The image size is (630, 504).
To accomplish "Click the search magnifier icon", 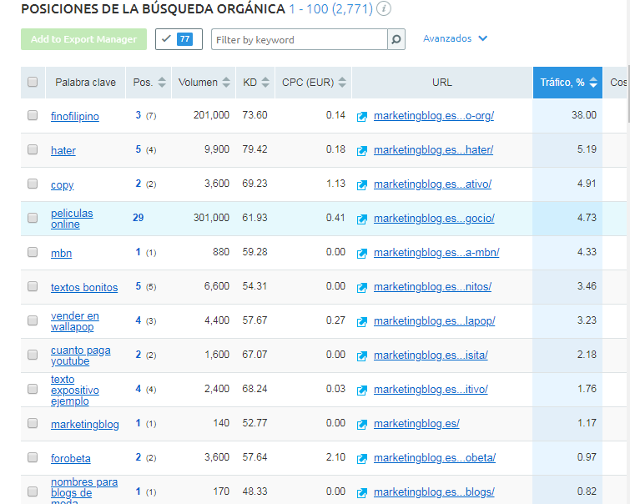I will tap(396, 39).
